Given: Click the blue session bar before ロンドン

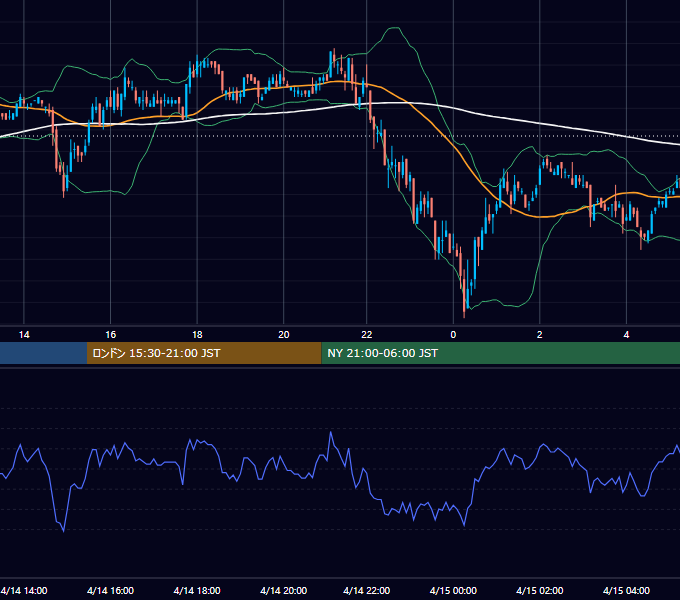Looking at the screenshot, I should (43, 353).
